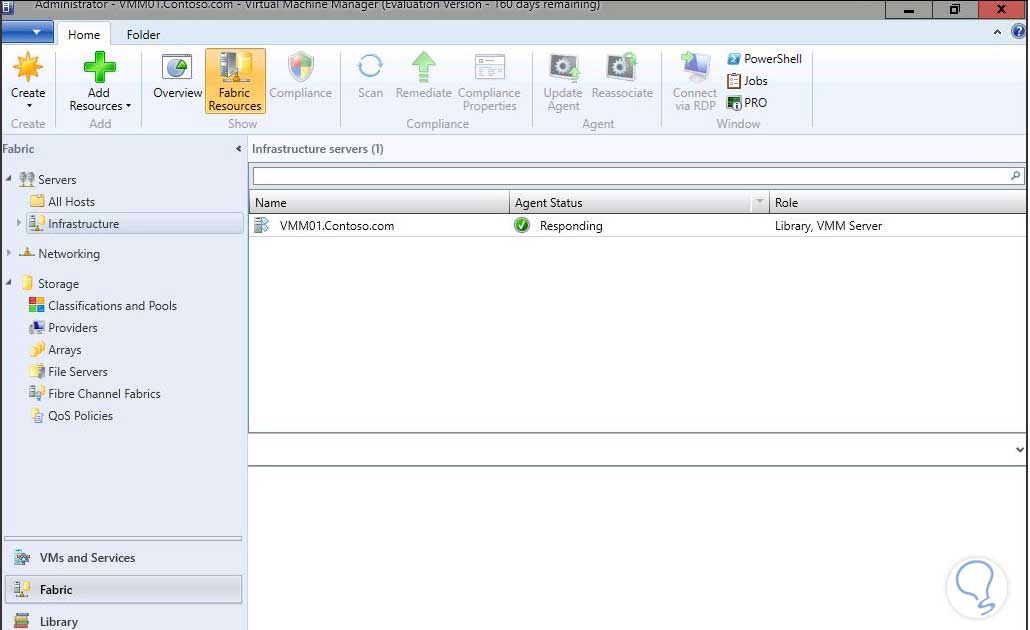The height and width of the screenshot is (630, 1030).
Task: Open the Jobs window
Action: [747, 81]
